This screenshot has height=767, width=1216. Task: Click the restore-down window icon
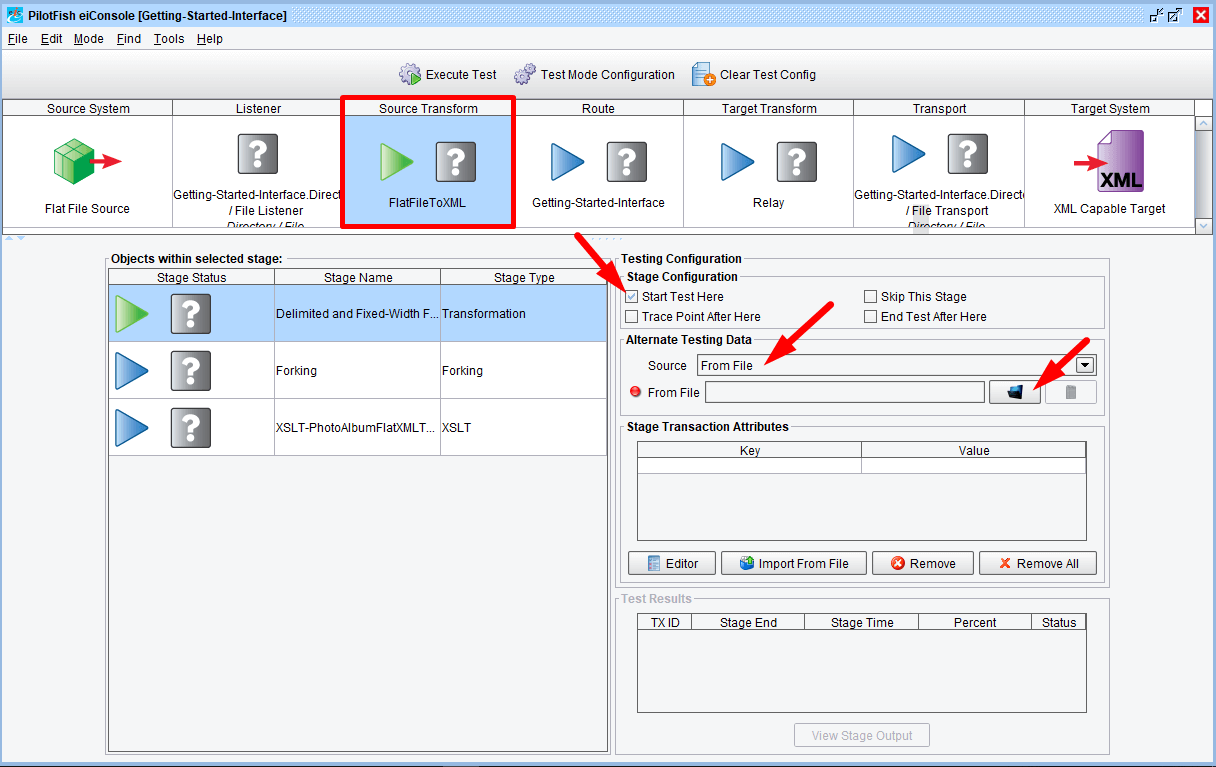1157,15
